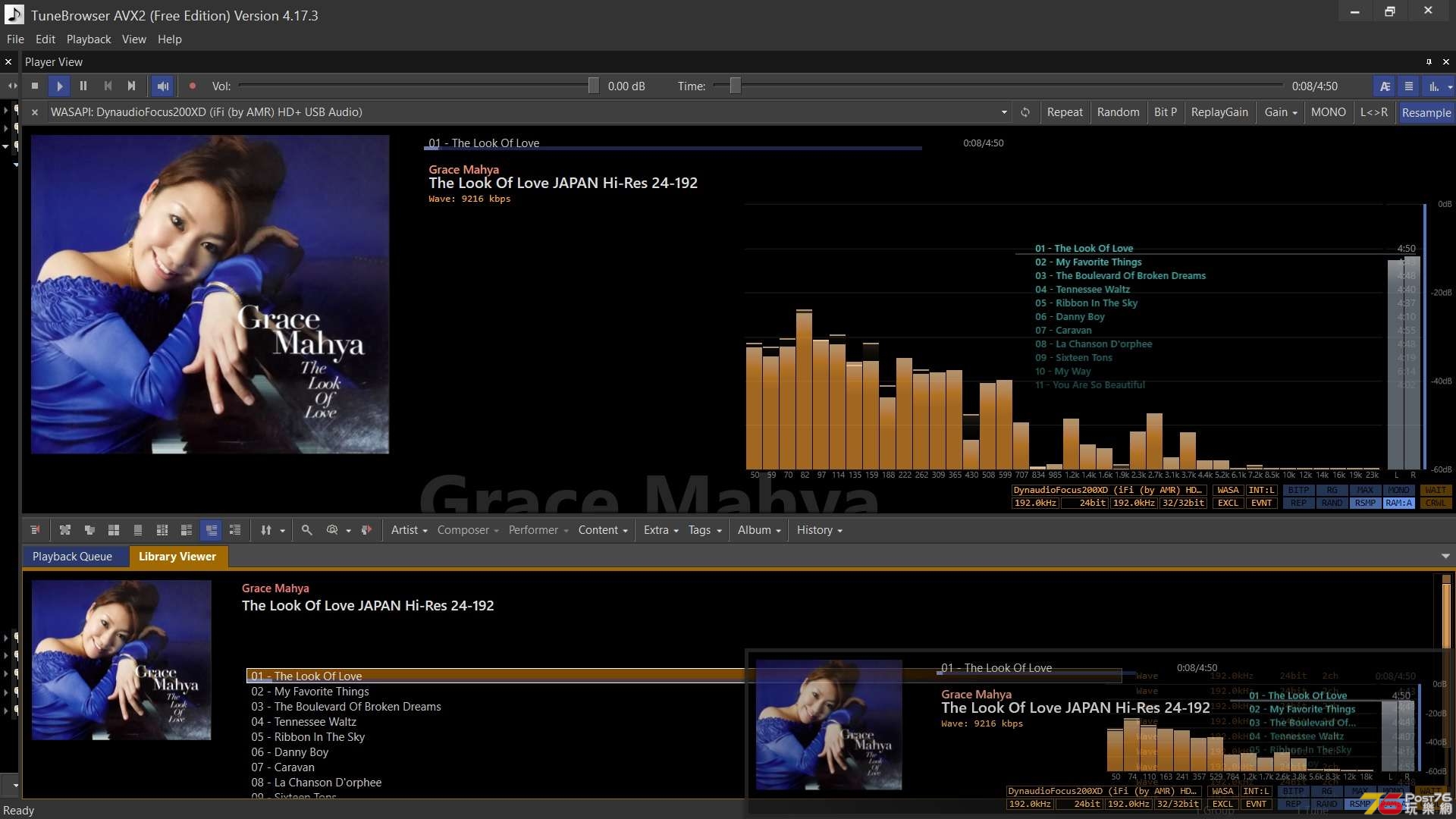The image size is (1456, 819).
Task: Toggle L<>R channel swap
Action: (x=1373, y=112)
